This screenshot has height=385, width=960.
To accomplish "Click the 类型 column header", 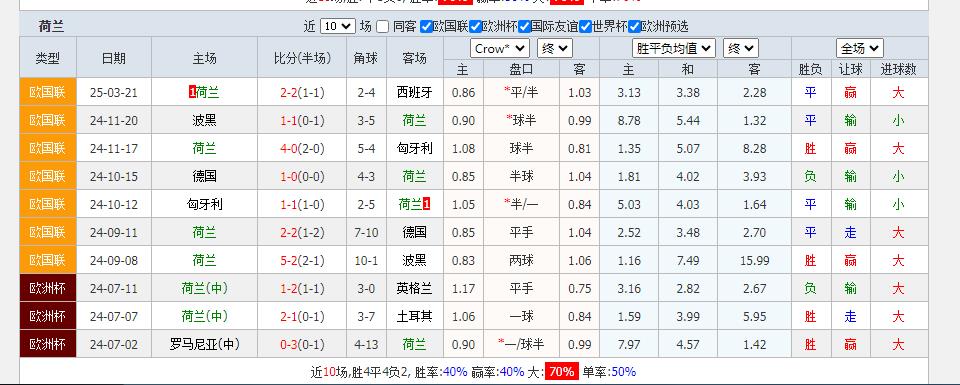I will point(48,58).
